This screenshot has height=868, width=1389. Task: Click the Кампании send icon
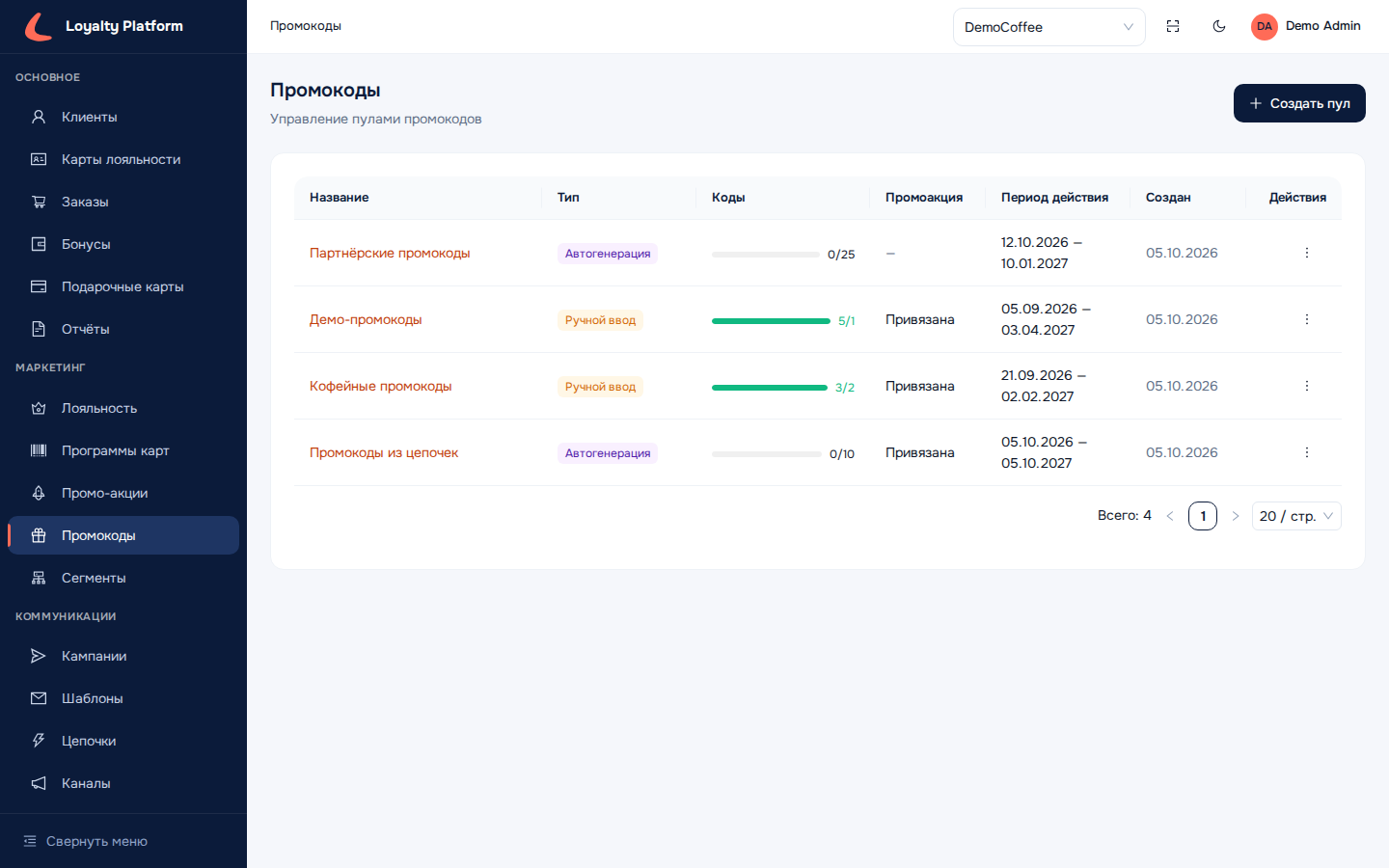39,656
